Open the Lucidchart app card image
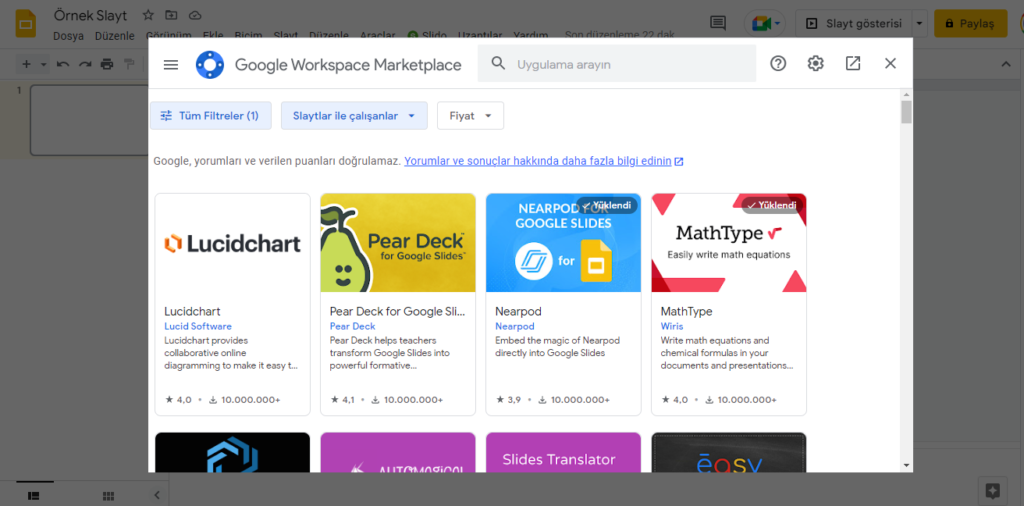Image resolution: width=1024 pixels, height=506 pixels. point(232,243)
